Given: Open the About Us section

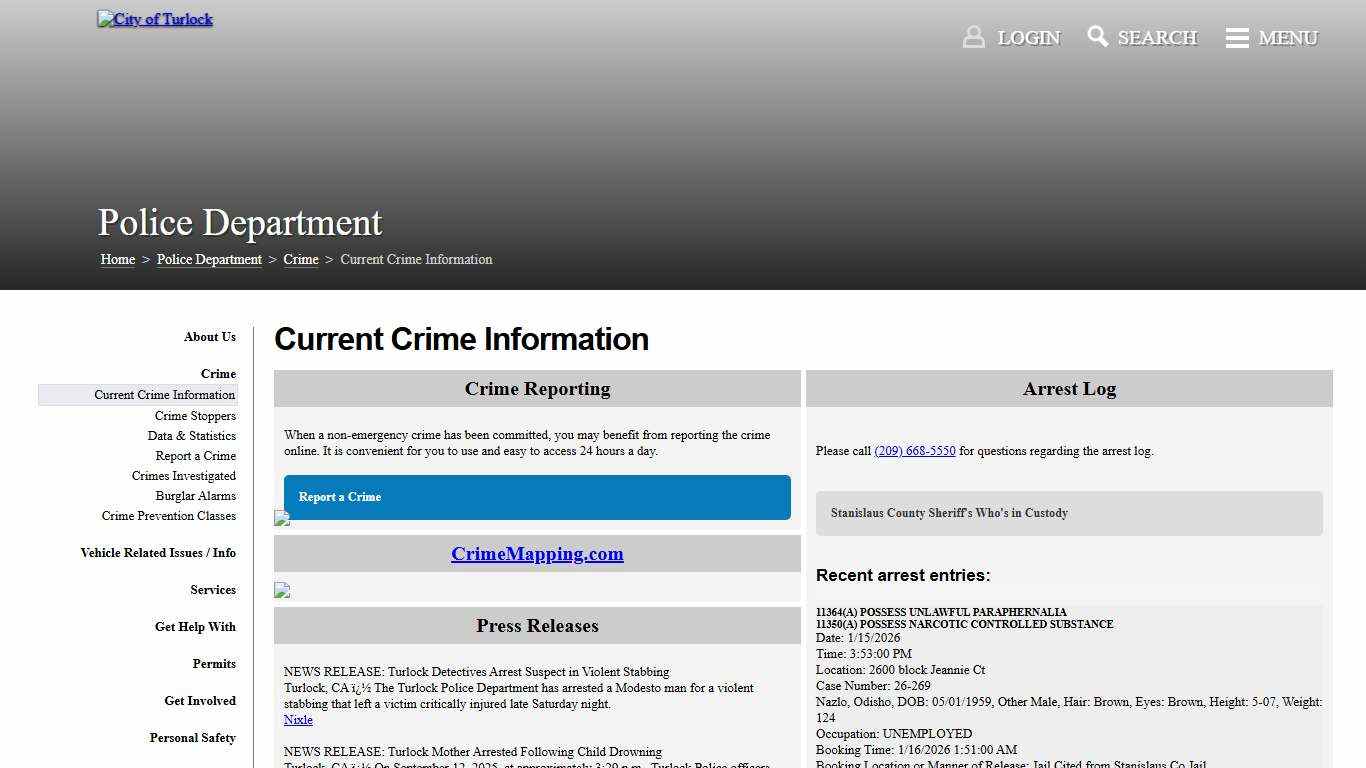Looking at the screenshot, I should pyautogui.click(x=209, y=337).
